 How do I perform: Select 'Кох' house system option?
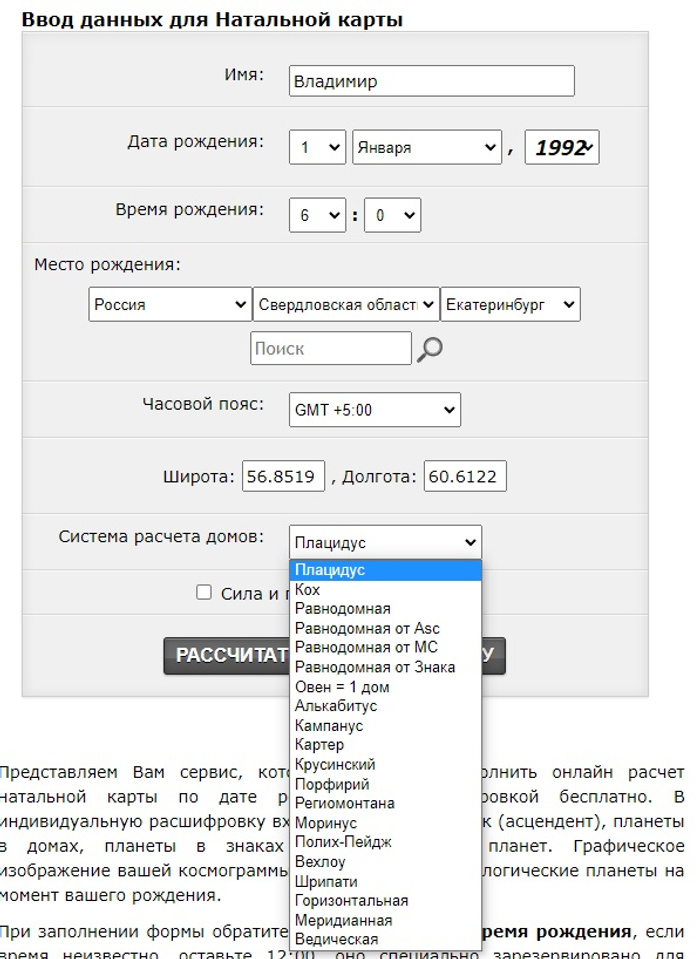tap(308, 590)
